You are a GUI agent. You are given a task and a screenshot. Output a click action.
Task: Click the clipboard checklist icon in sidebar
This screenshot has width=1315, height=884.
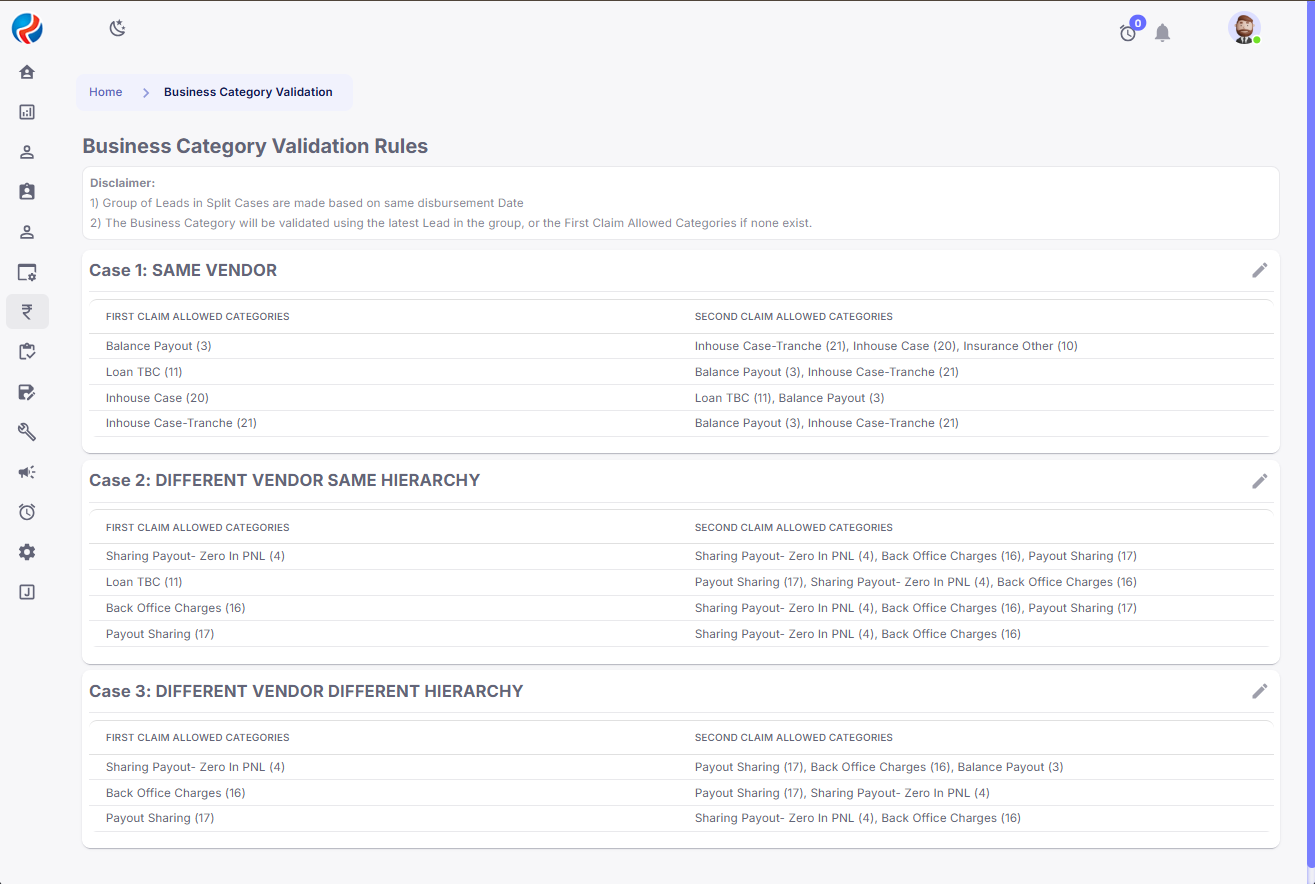(x=27, y=352)
